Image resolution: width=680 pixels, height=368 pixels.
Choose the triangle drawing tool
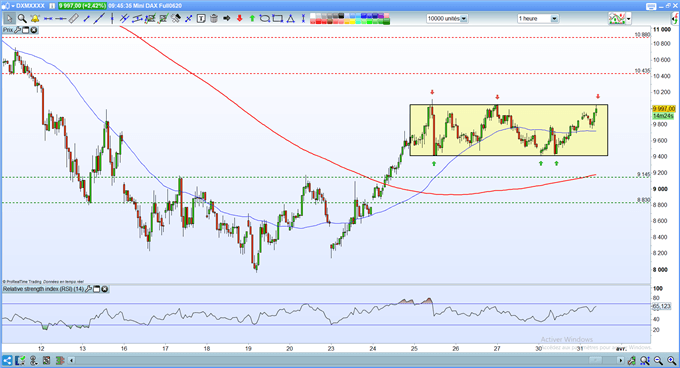(x=290, y=18)
